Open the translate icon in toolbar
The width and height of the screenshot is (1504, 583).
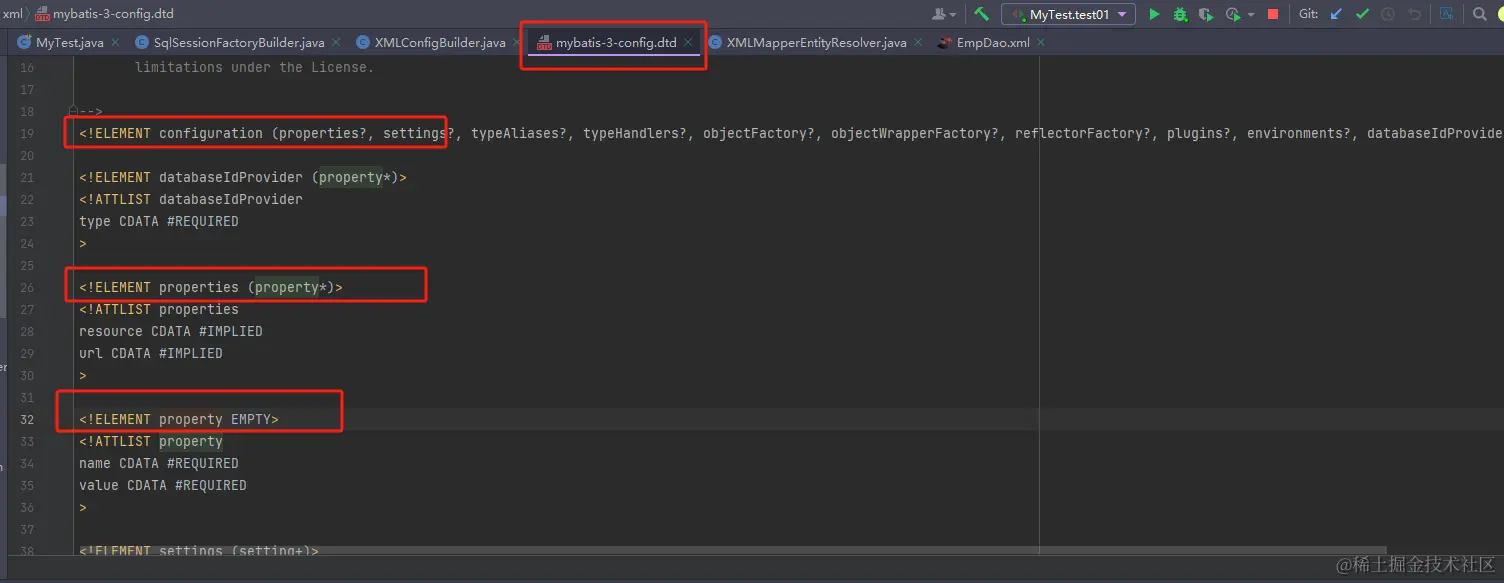1447,14
